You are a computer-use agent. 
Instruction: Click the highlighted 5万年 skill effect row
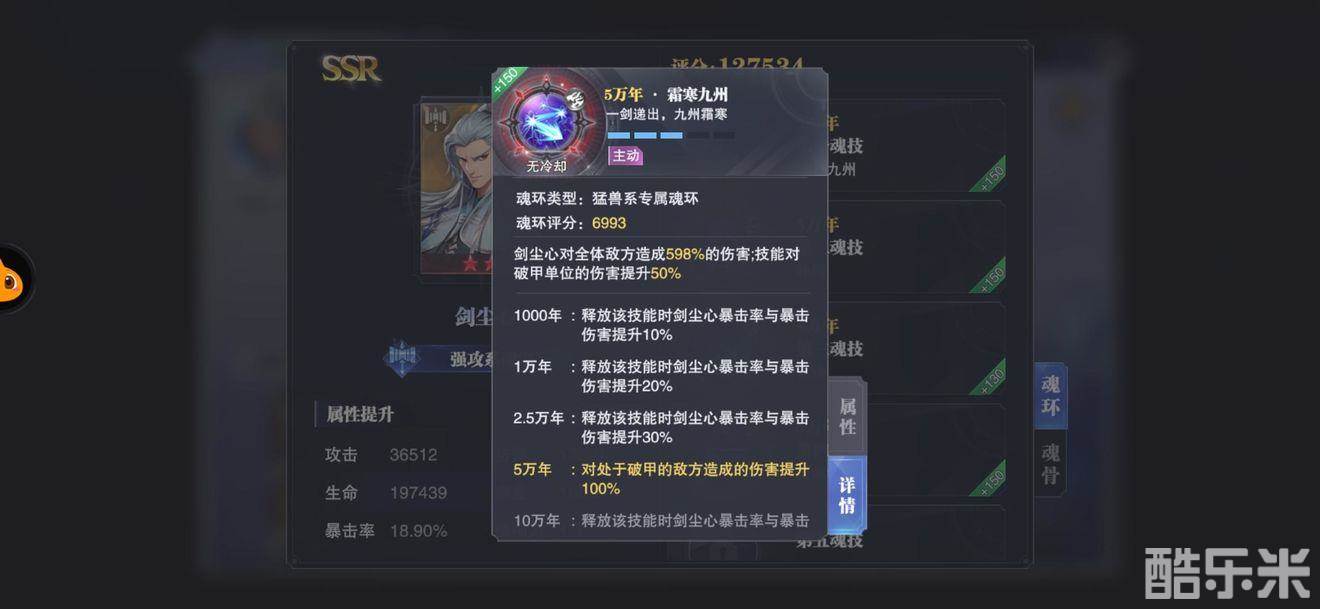click(x=660, y=478)
